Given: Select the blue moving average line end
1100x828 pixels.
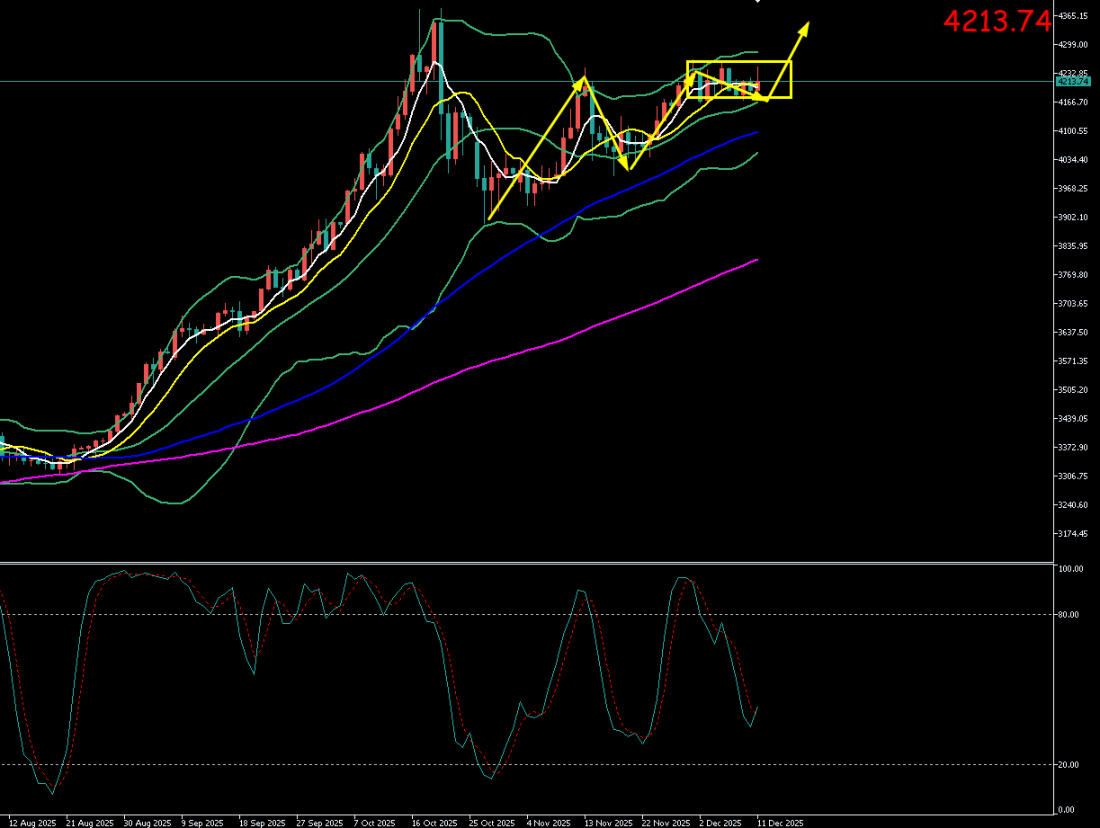Looking at the screenshot, I should pos(756,132).
